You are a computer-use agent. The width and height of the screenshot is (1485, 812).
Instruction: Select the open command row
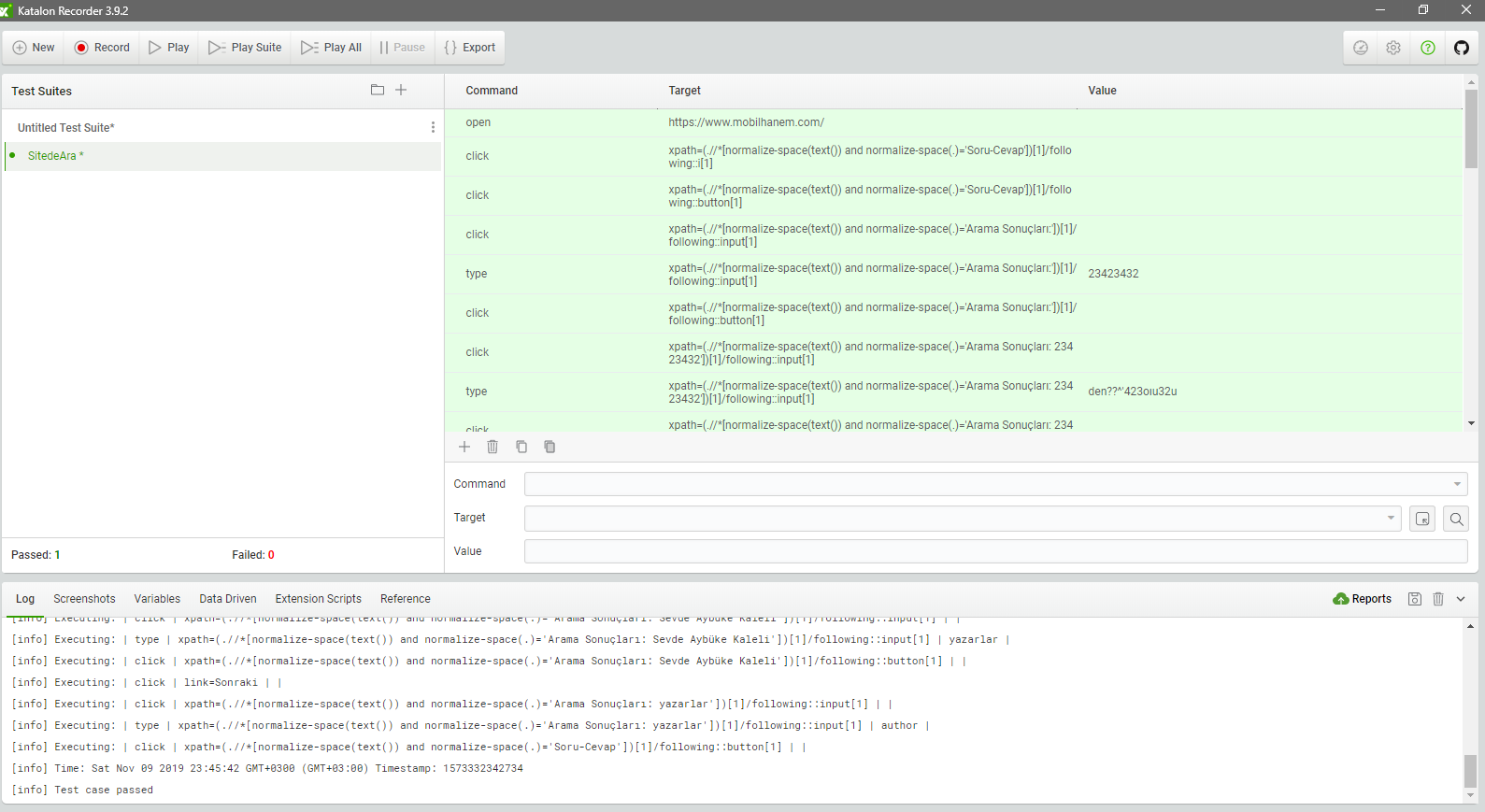(x=953, y=122)
